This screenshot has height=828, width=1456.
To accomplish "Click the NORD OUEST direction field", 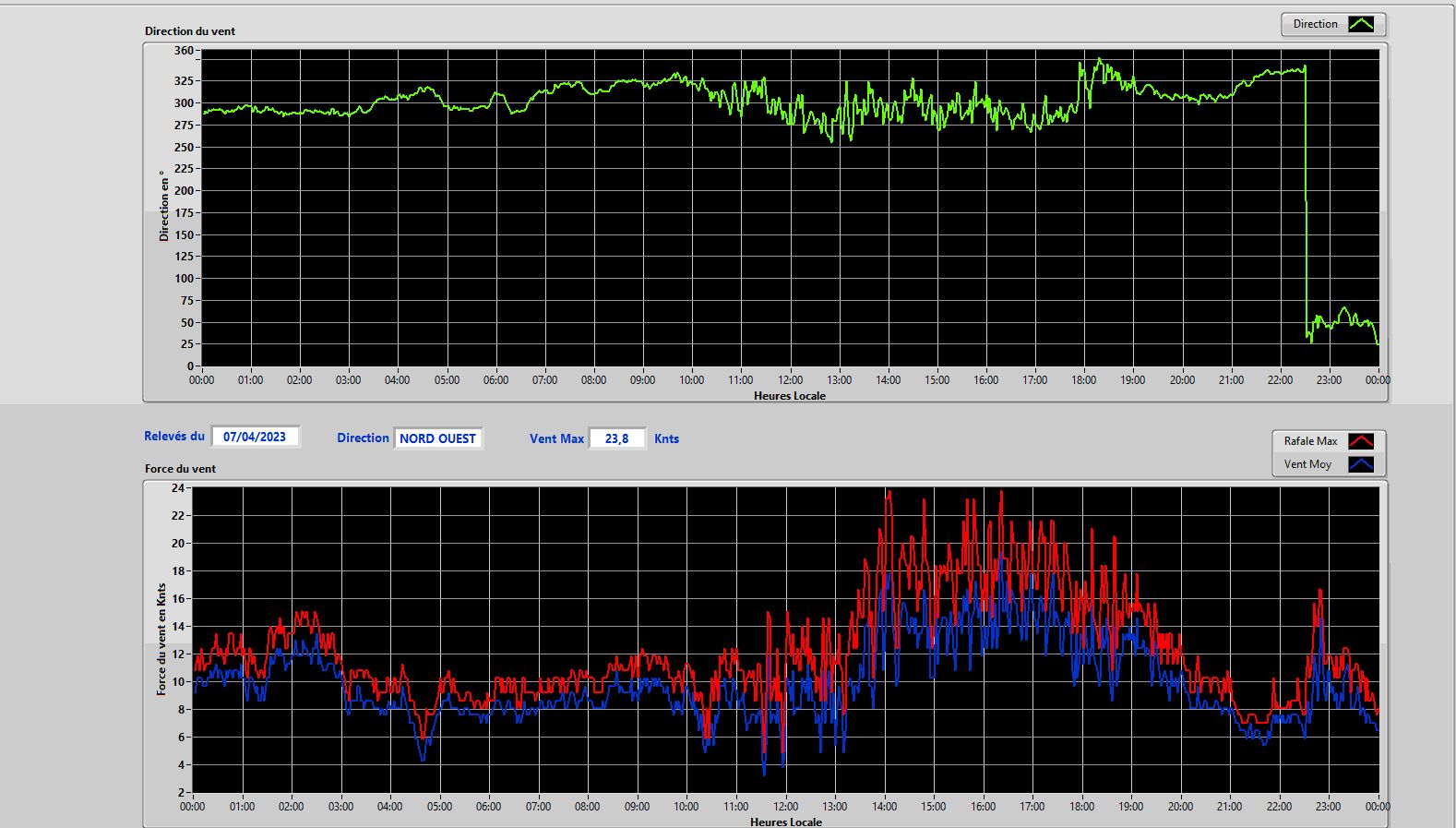I will click(438, 438).
